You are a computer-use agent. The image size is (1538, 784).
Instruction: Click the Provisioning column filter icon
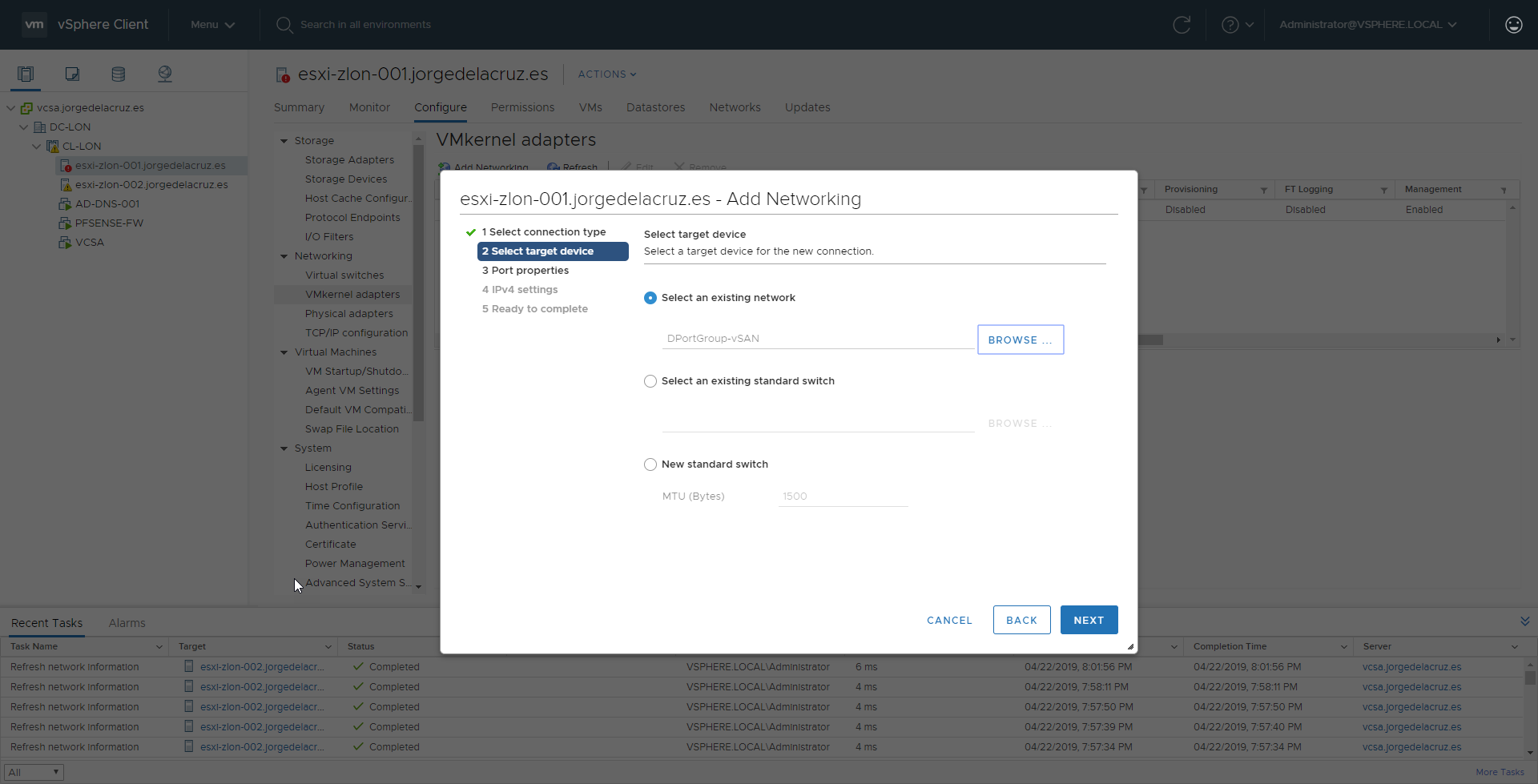1263,191
